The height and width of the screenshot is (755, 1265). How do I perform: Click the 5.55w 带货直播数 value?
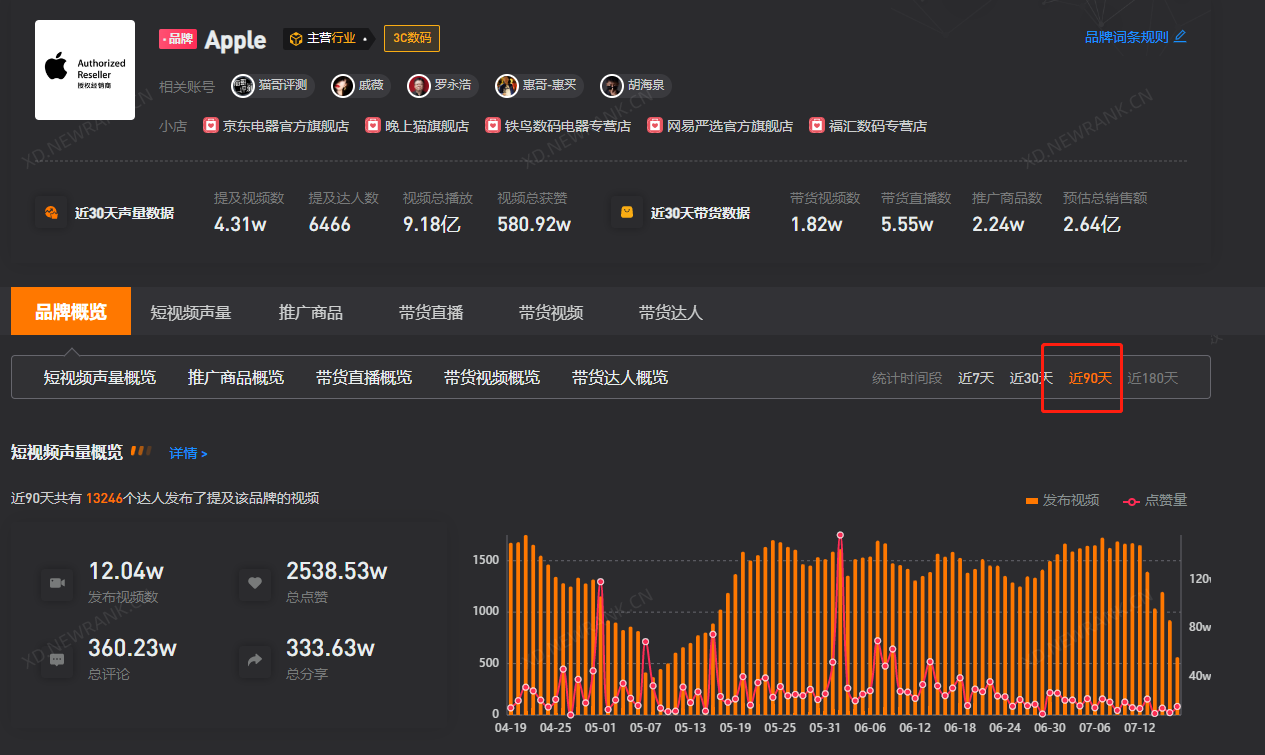[907, 224]
